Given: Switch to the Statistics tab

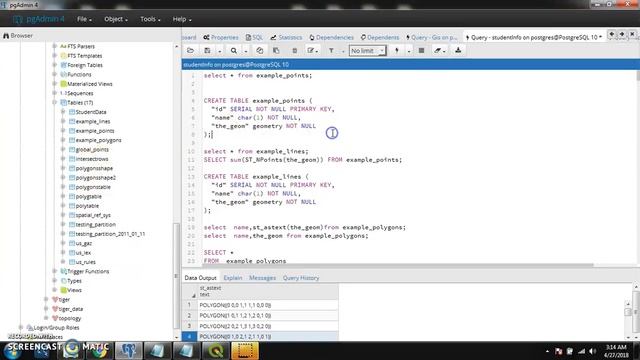Looking at the screenshot, I should (286, 38).
